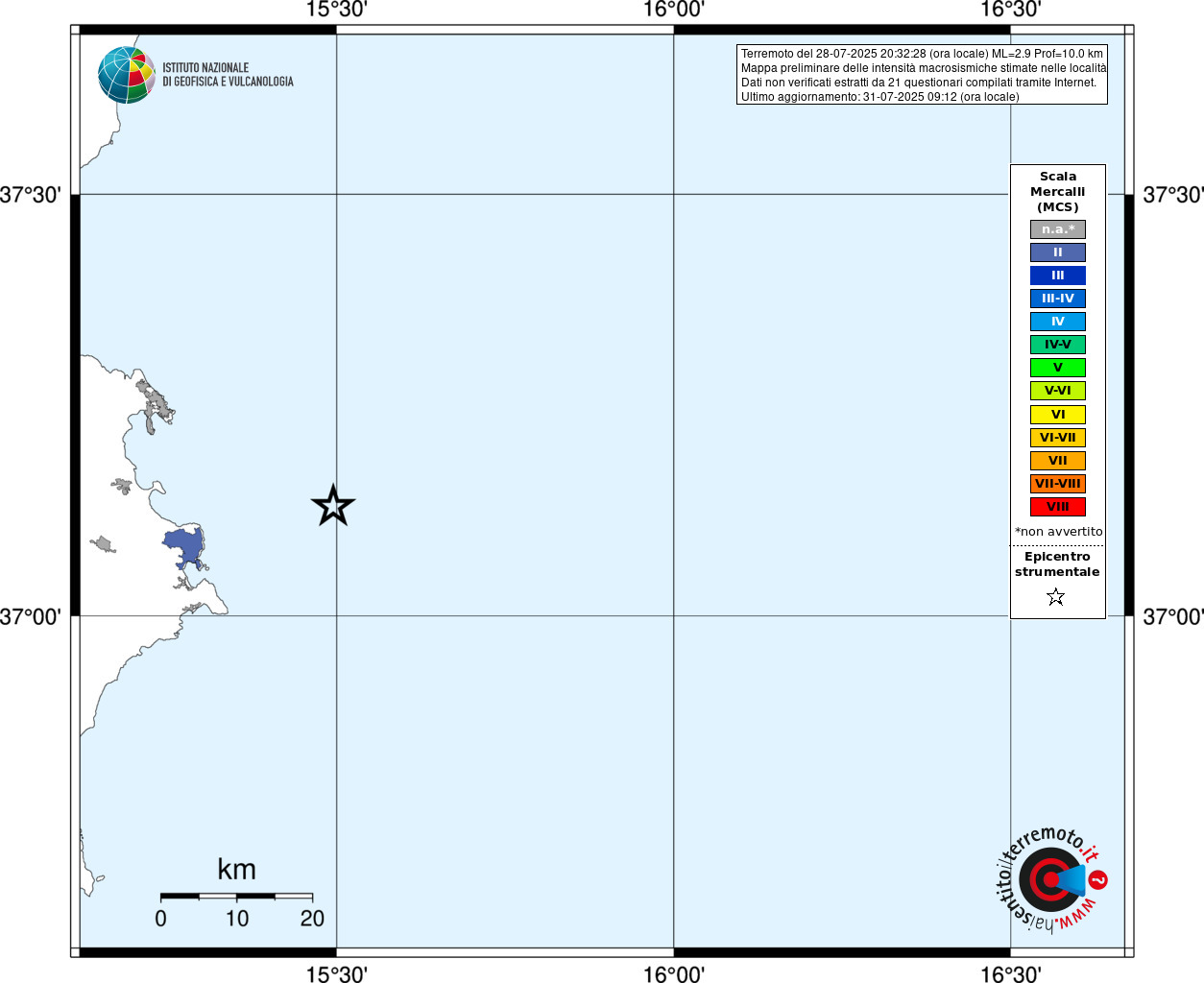
Task: Click the right 37°00' latitude label
Action: point(1173,616)
